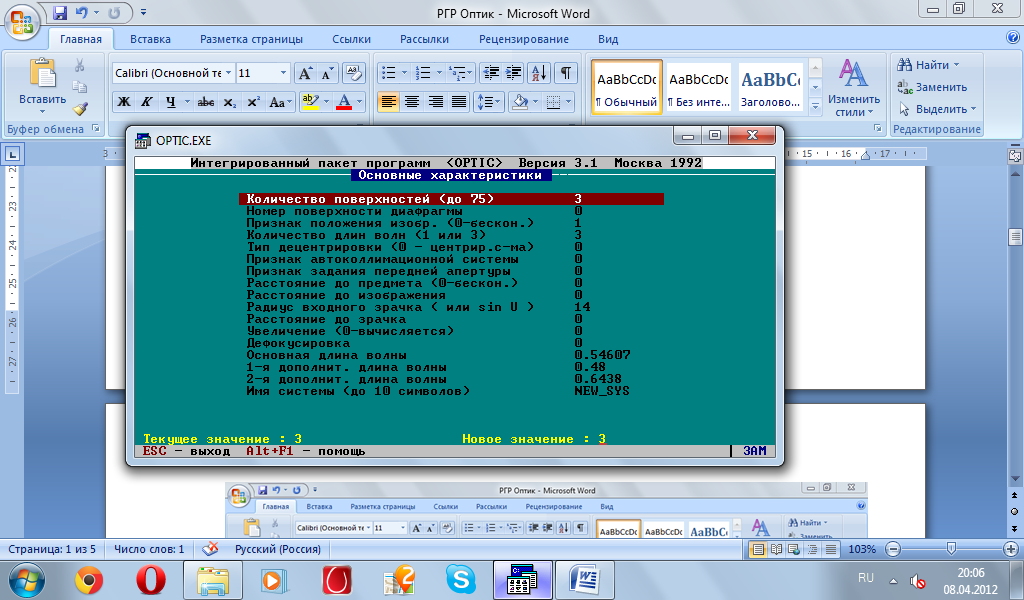Apply text highlight color yellow
The image size is (1024, 600).
(310, 102)
